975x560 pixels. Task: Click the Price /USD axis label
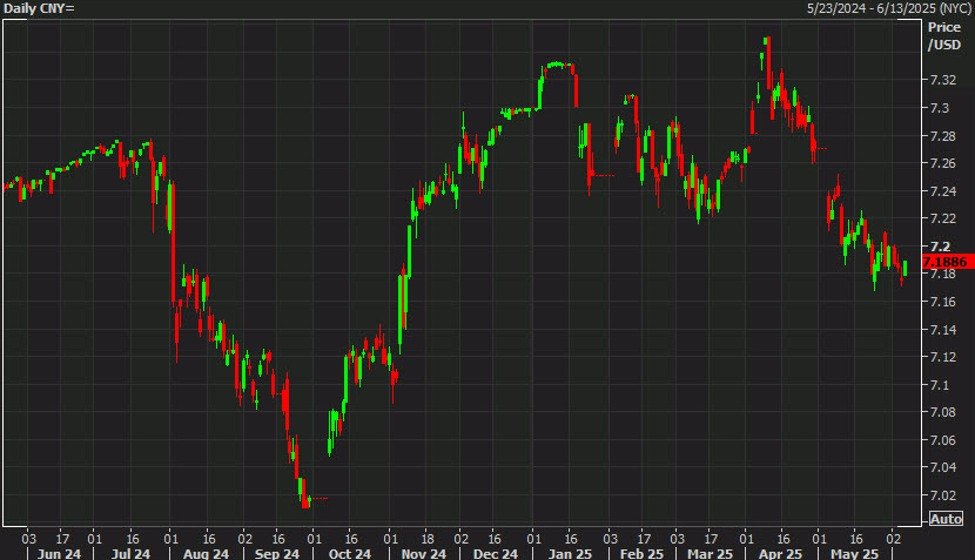pos(942,38)
